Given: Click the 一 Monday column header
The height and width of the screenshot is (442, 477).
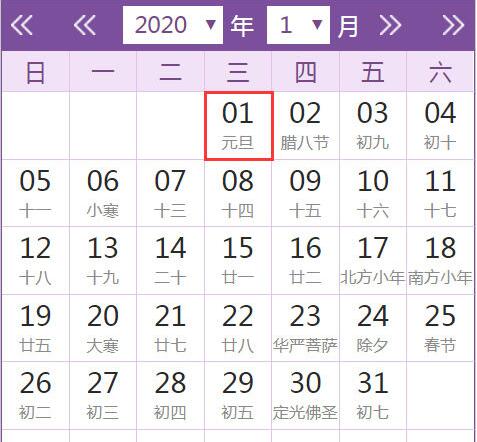Looking at the screenshot, I should click(103, 72).
